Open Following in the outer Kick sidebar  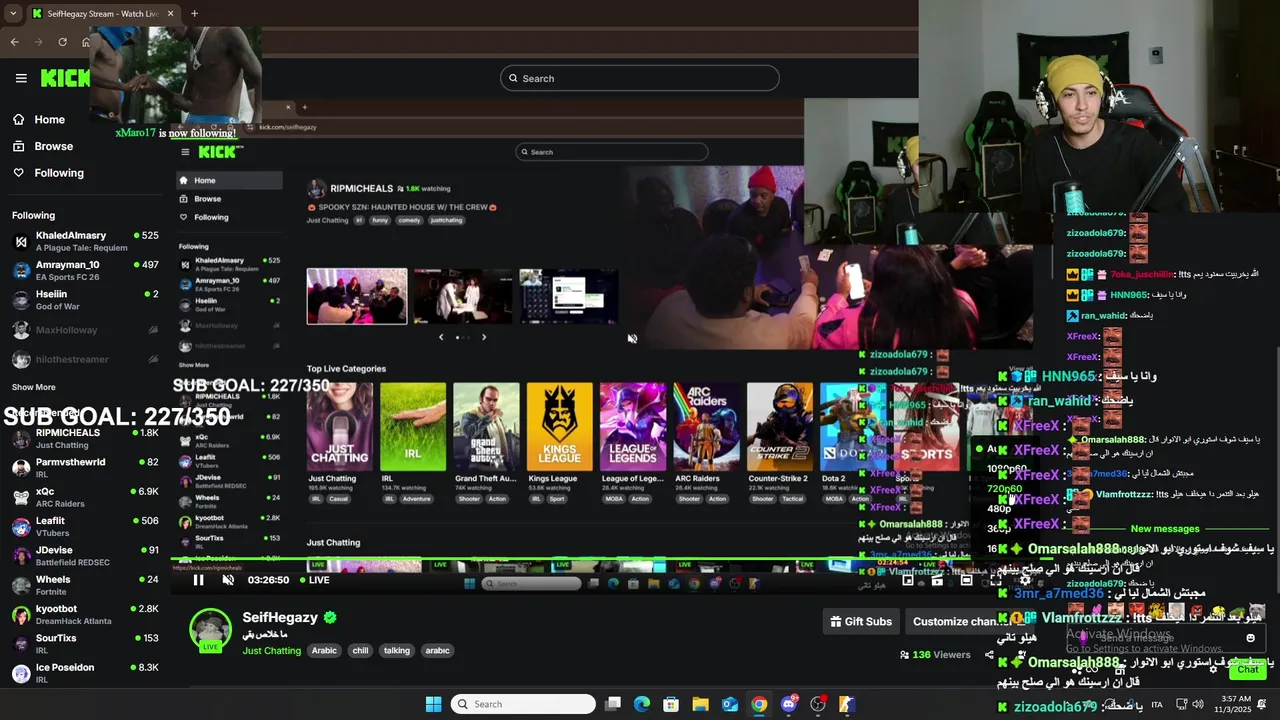[x=48, y=173]
